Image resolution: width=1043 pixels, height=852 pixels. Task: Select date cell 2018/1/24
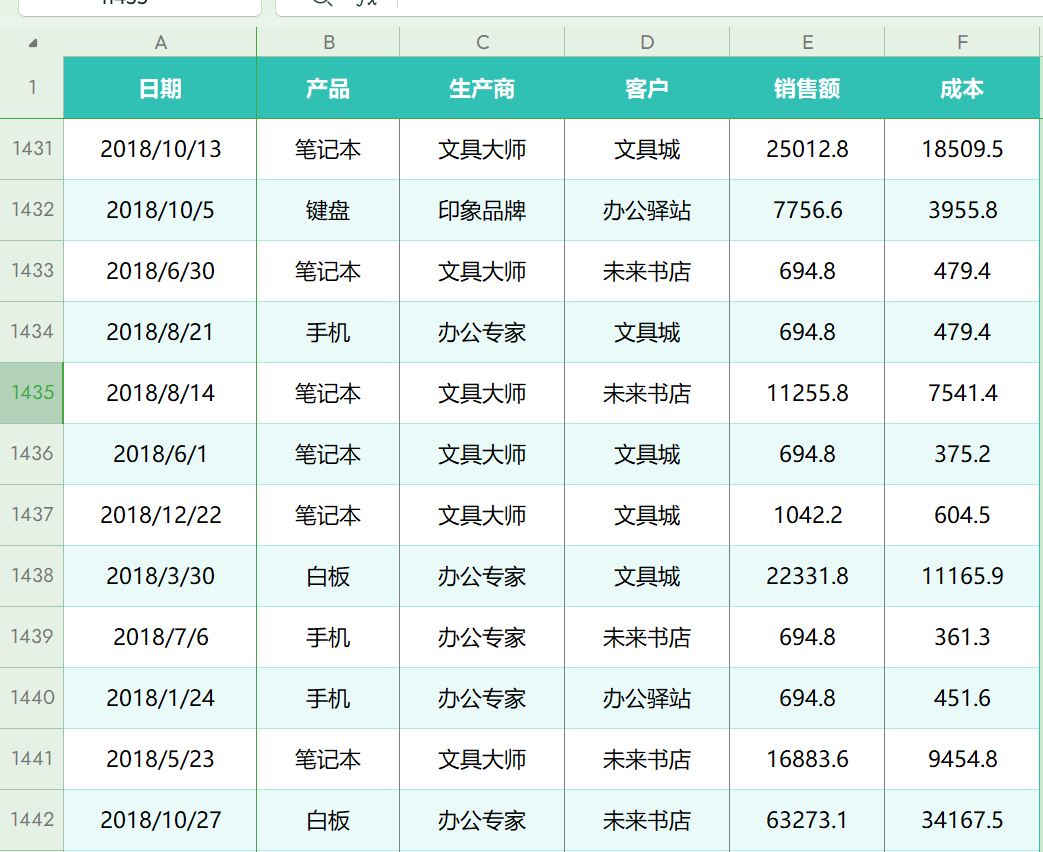160,698
